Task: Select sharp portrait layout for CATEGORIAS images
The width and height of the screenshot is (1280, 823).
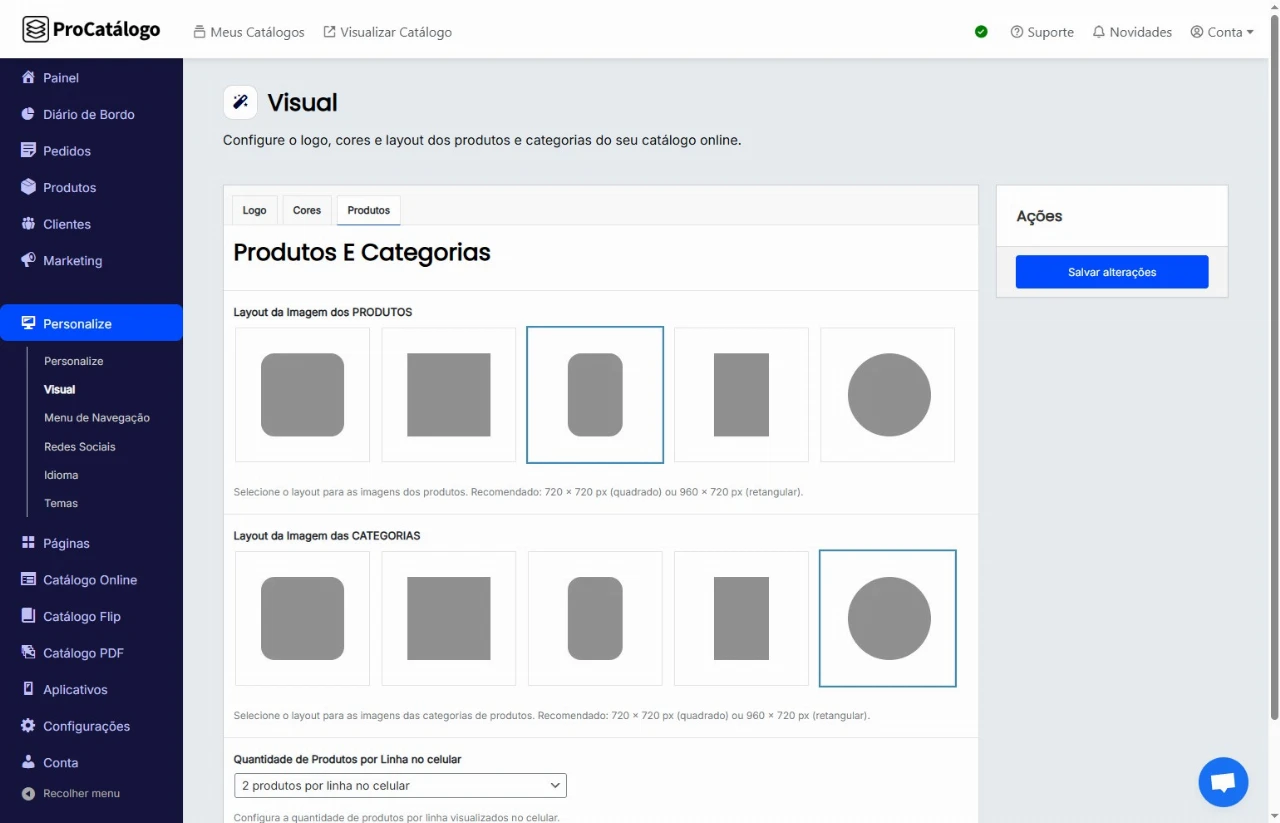Action: 741,618
